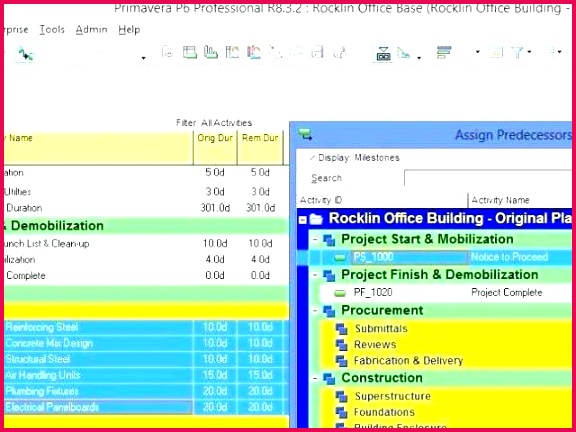
Task: Select the Plumbing Fixtures activity row
Action: 147,391
